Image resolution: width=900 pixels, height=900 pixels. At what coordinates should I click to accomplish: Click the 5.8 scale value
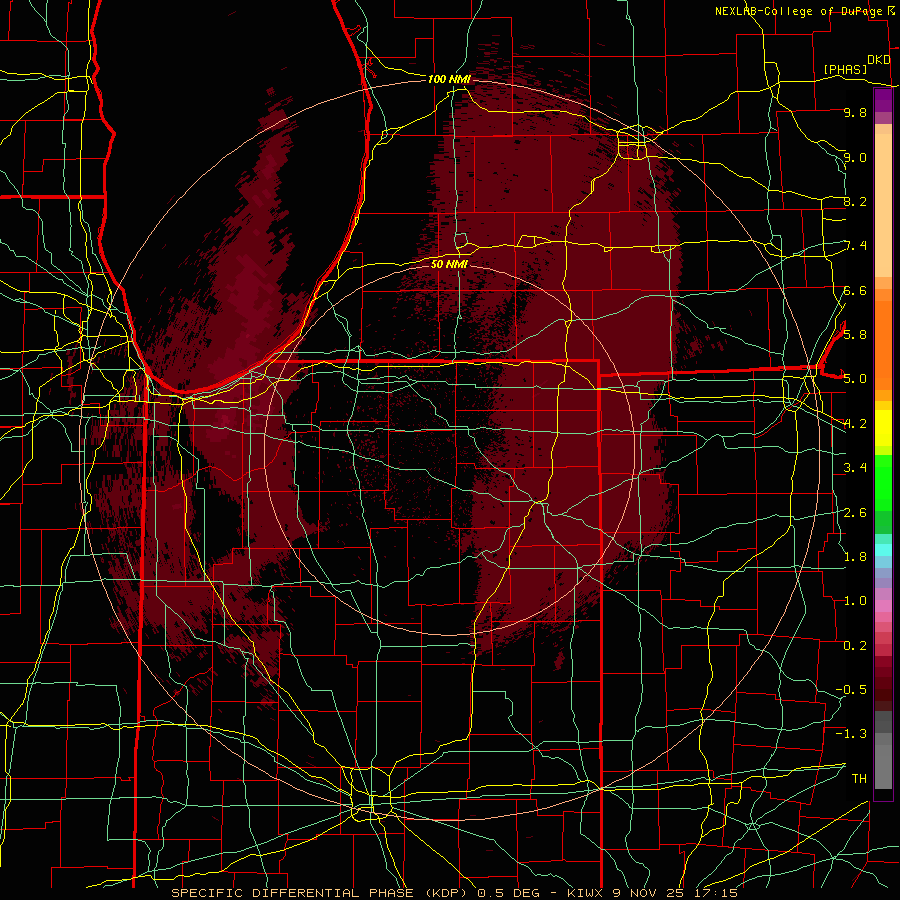click(855, 334)
